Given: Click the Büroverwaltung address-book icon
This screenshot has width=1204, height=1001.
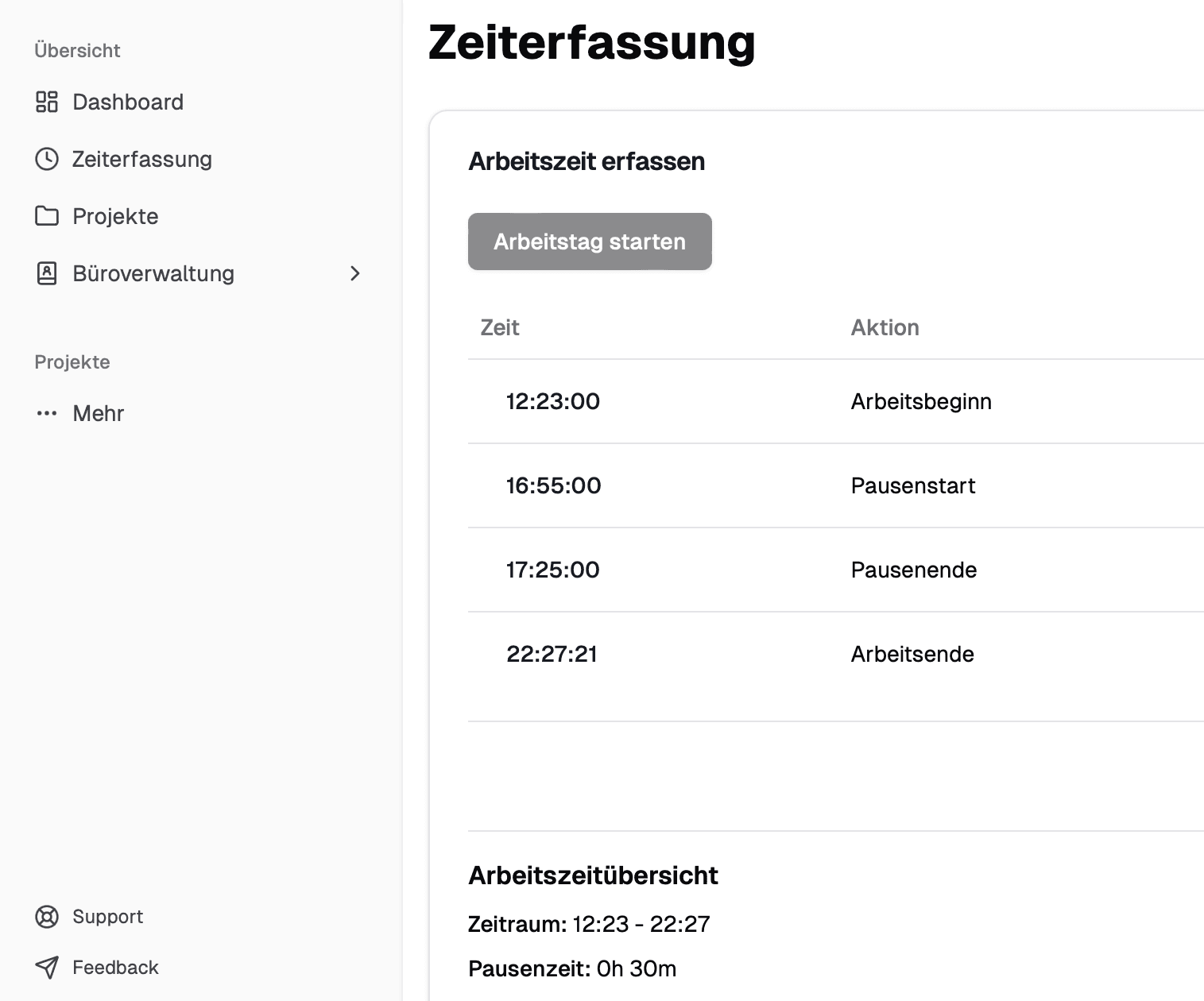Looking at the screenshot, I should pos(47,273).
